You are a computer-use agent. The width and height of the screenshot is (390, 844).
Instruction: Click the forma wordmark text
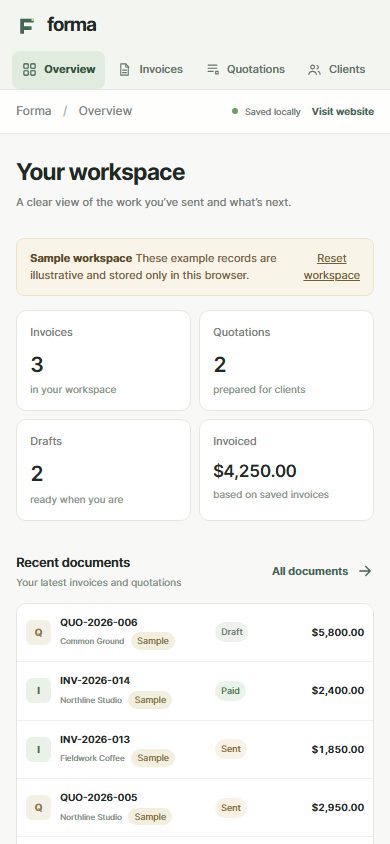coord(72,25)
